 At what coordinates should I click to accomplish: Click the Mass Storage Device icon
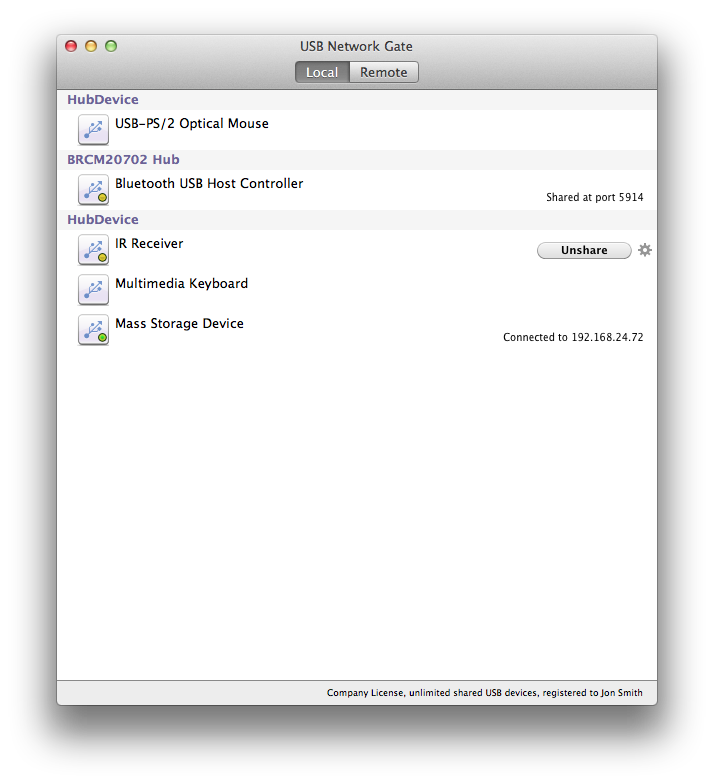pos(93,330)
